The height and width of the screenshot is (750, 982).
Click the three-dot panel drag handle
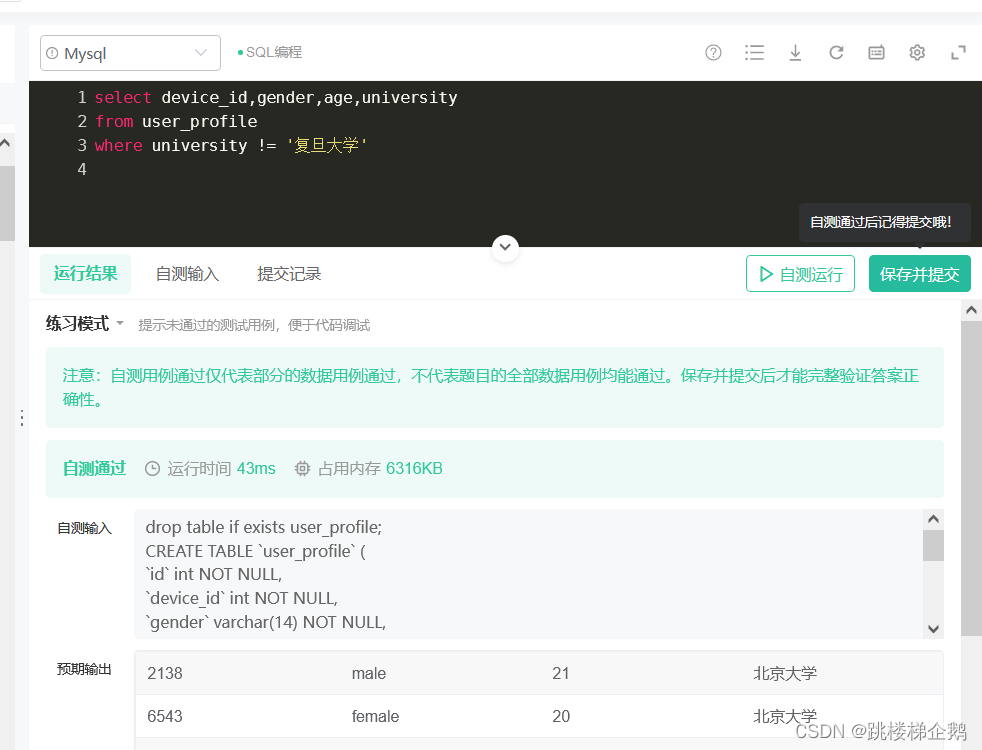22,418
